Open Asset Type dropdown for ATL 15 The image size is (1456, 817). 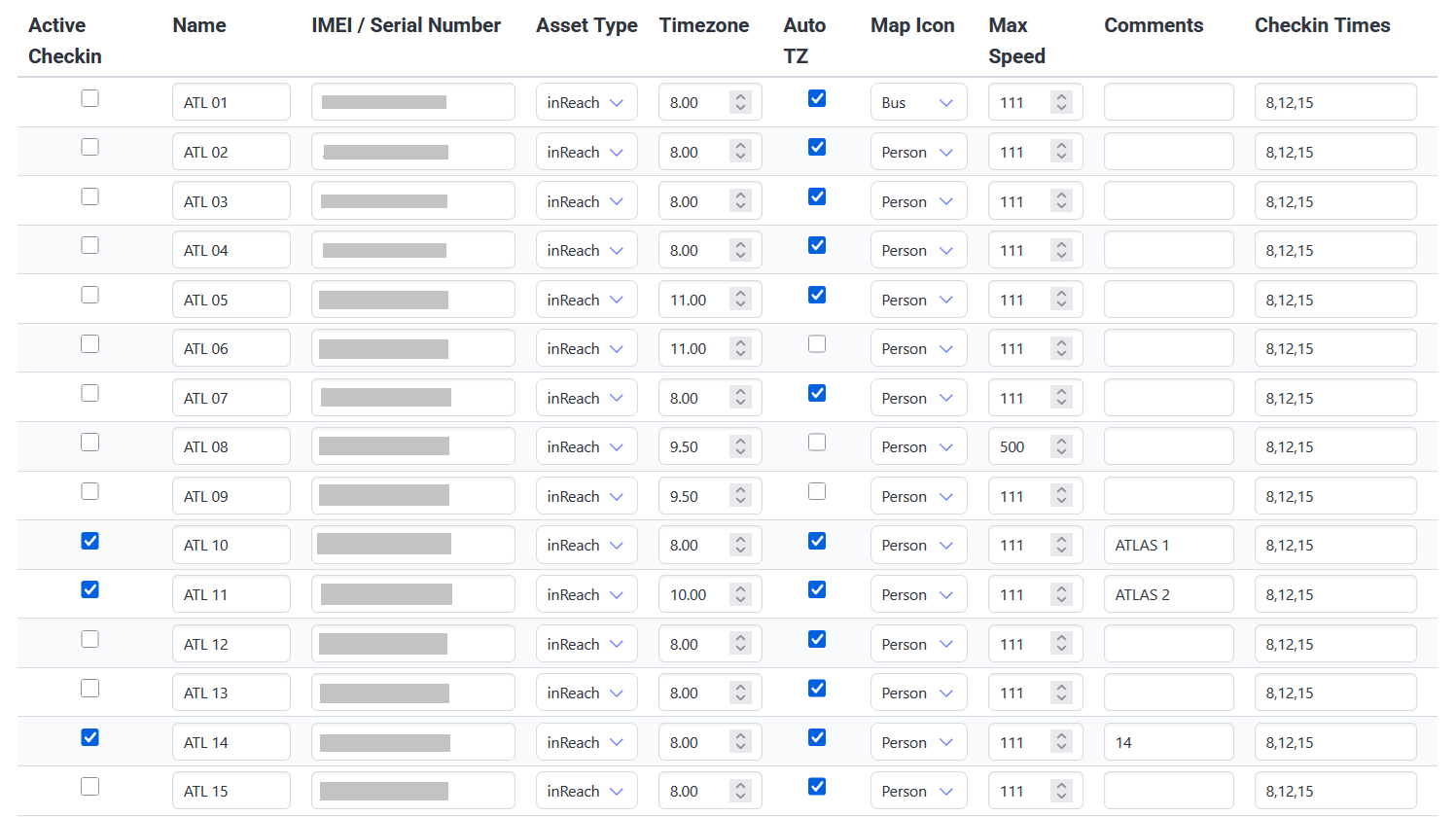click(586, 791)
